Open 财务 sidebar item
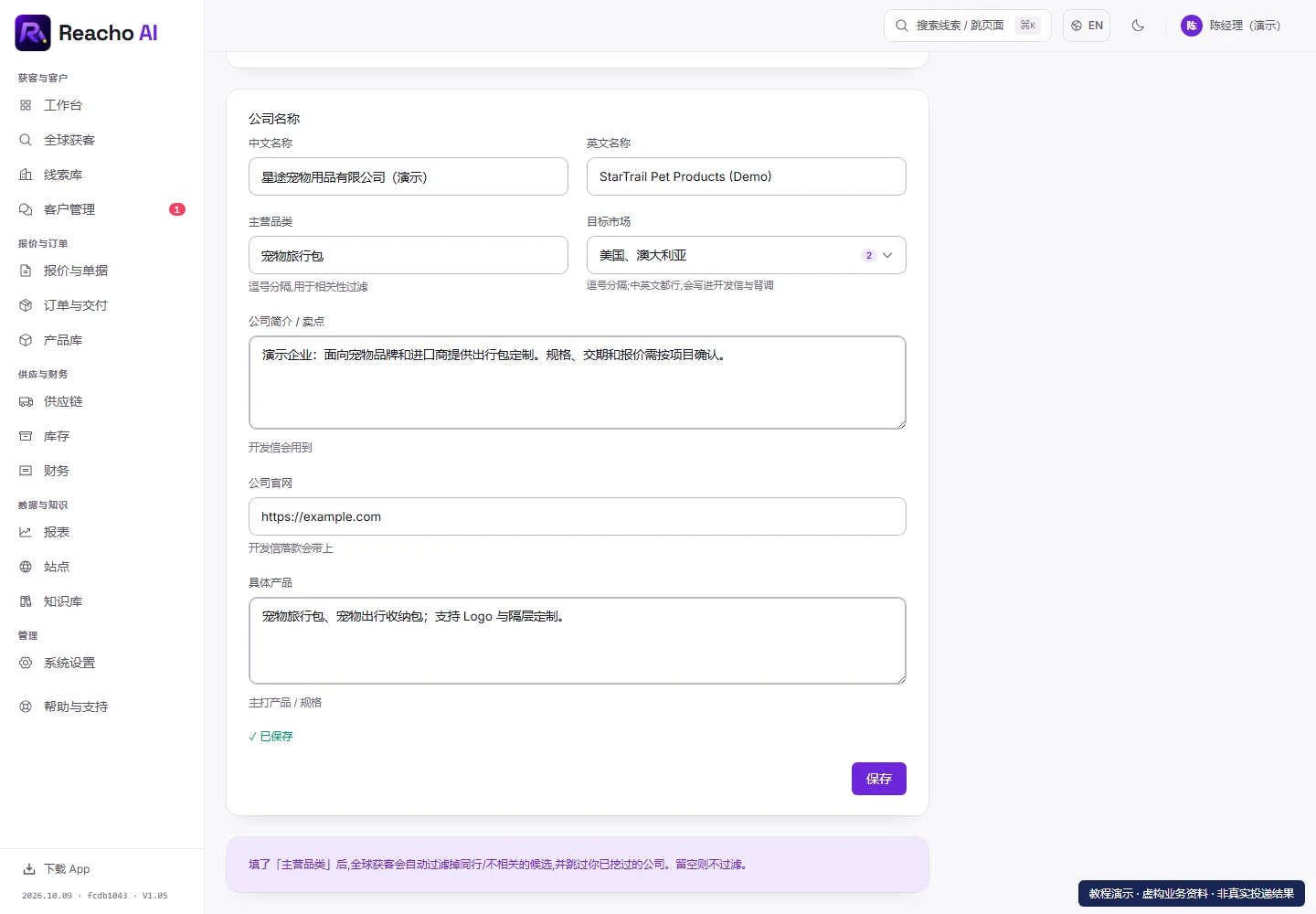Image resolution: width=1316 pixels, height=914 pixels. 101,471
